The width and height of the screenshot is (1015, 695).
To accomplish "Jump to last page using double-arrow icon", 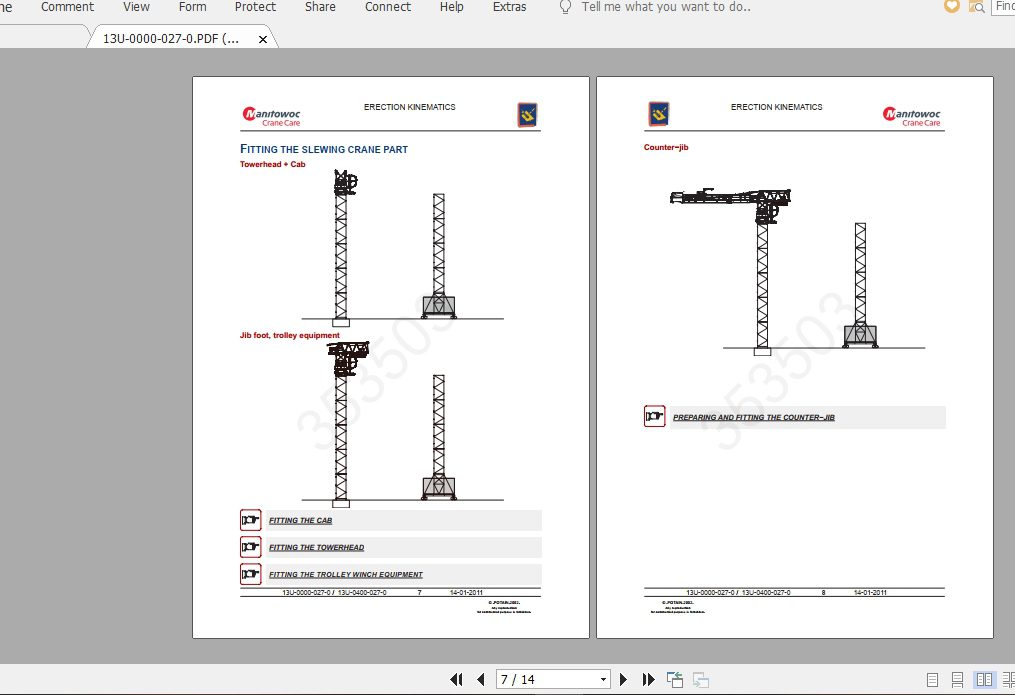I will (648, 679).
